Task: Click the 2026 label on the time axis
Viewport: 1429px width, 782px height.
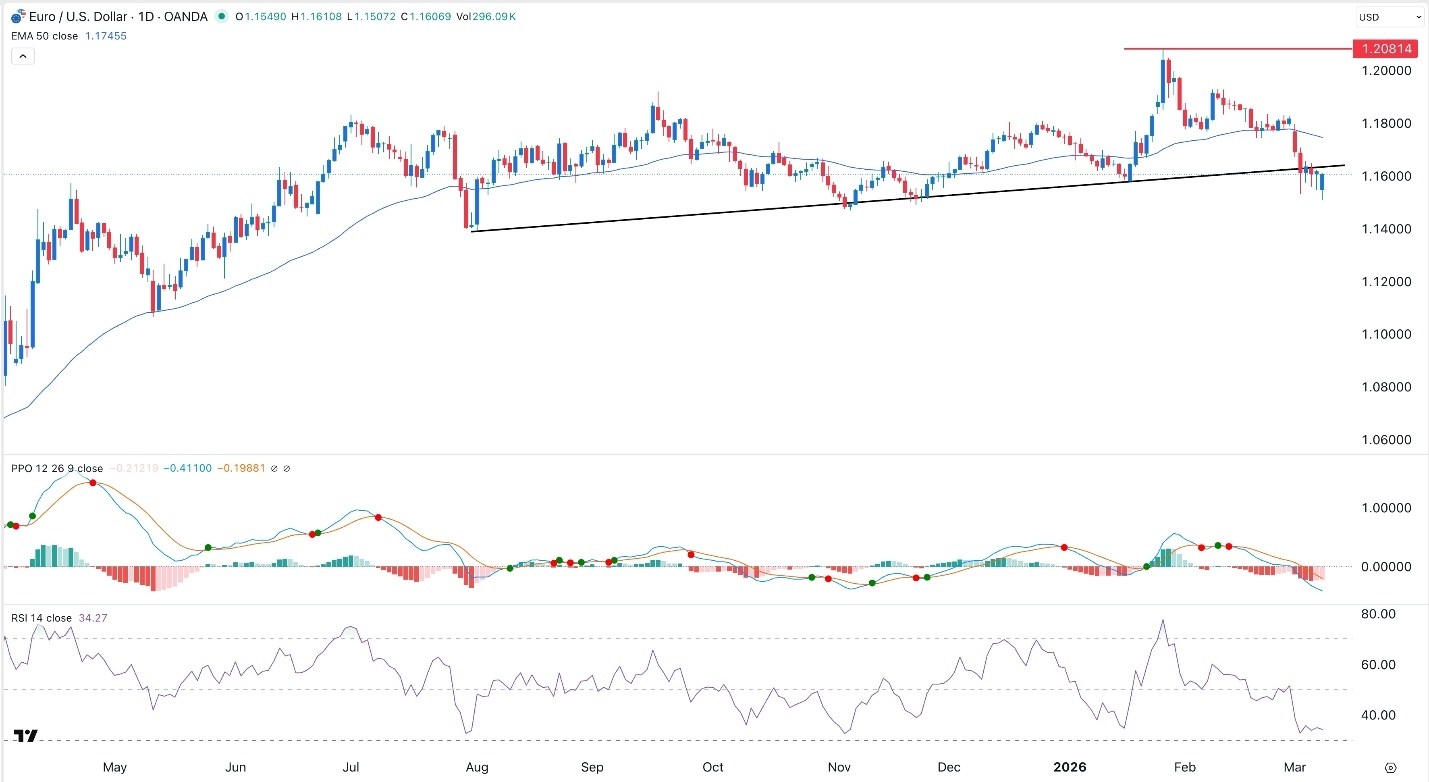Action: [x=1068, y=767]
